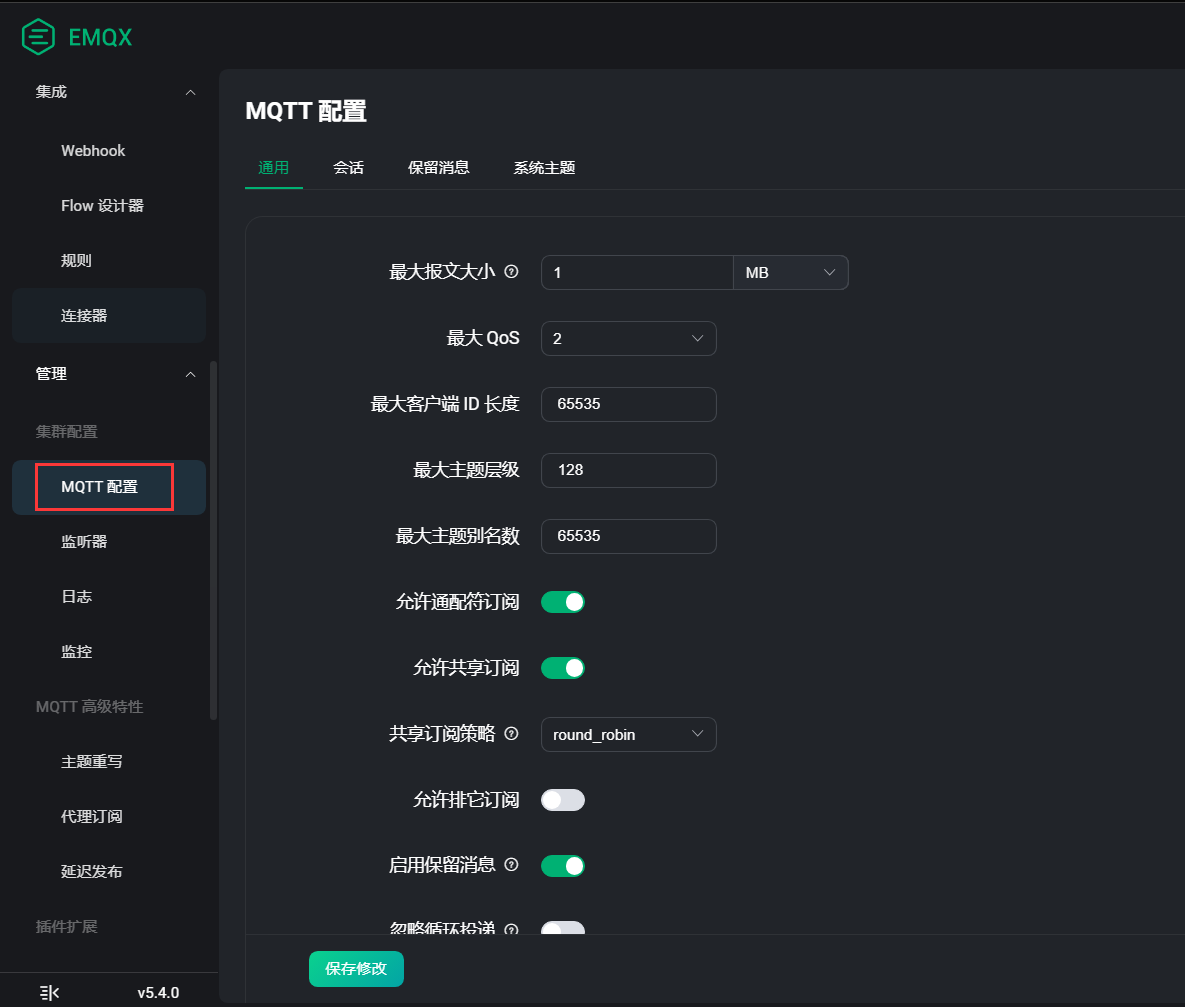Click help icon beside 共享订阅策略
1185x1007 pixels.
[512, 733]
